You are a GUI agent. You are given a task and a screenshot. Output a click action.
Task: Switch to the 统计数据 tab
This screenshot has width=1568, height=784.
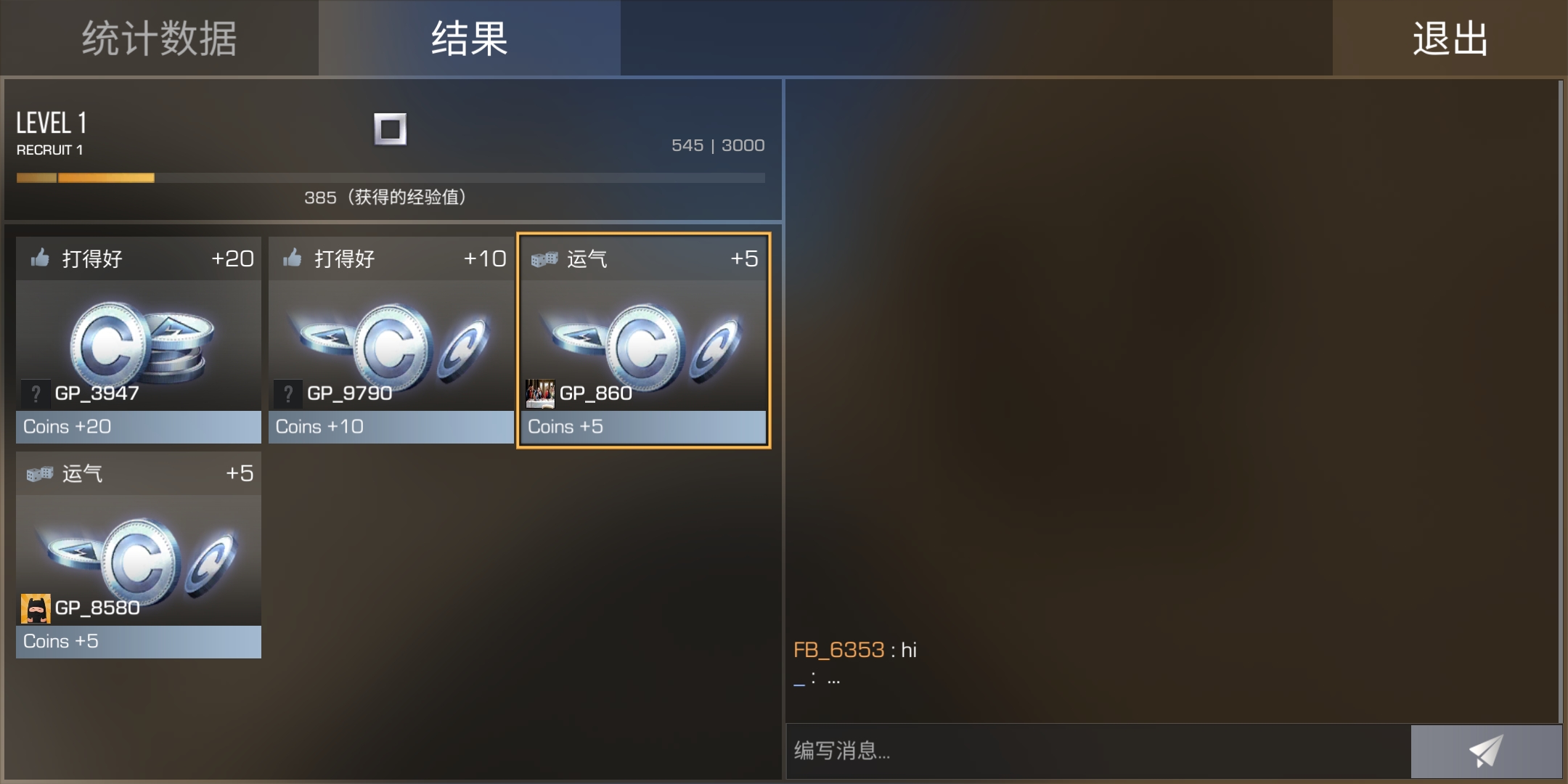(159, 38)
